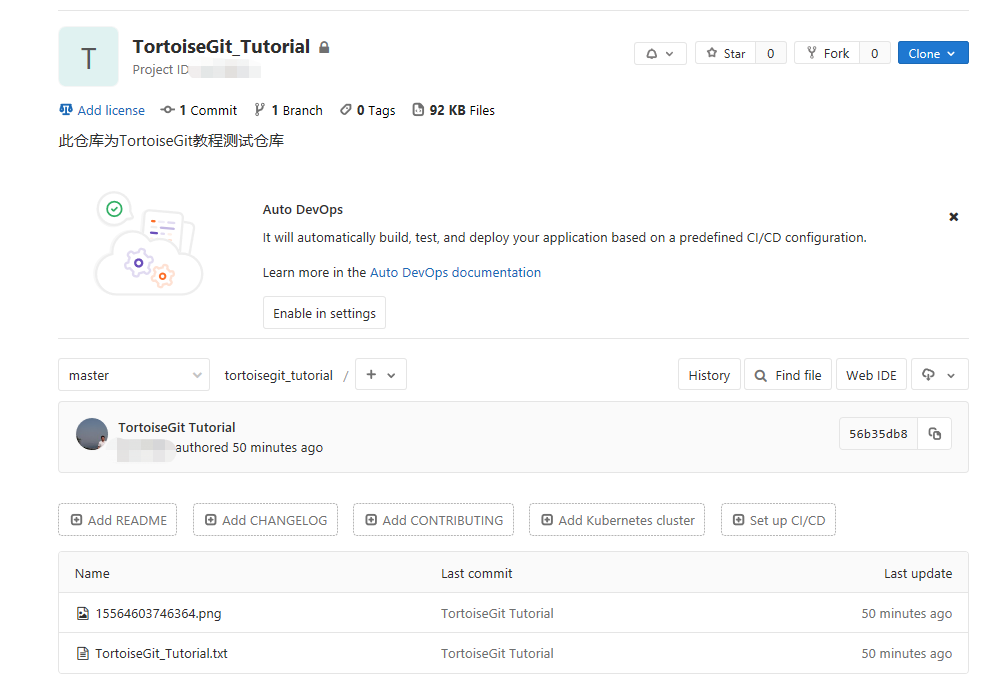This screenshot has height=696, width=995.
Task: Click Enable in settings for Auto DevOps
Action: point(324,312)
